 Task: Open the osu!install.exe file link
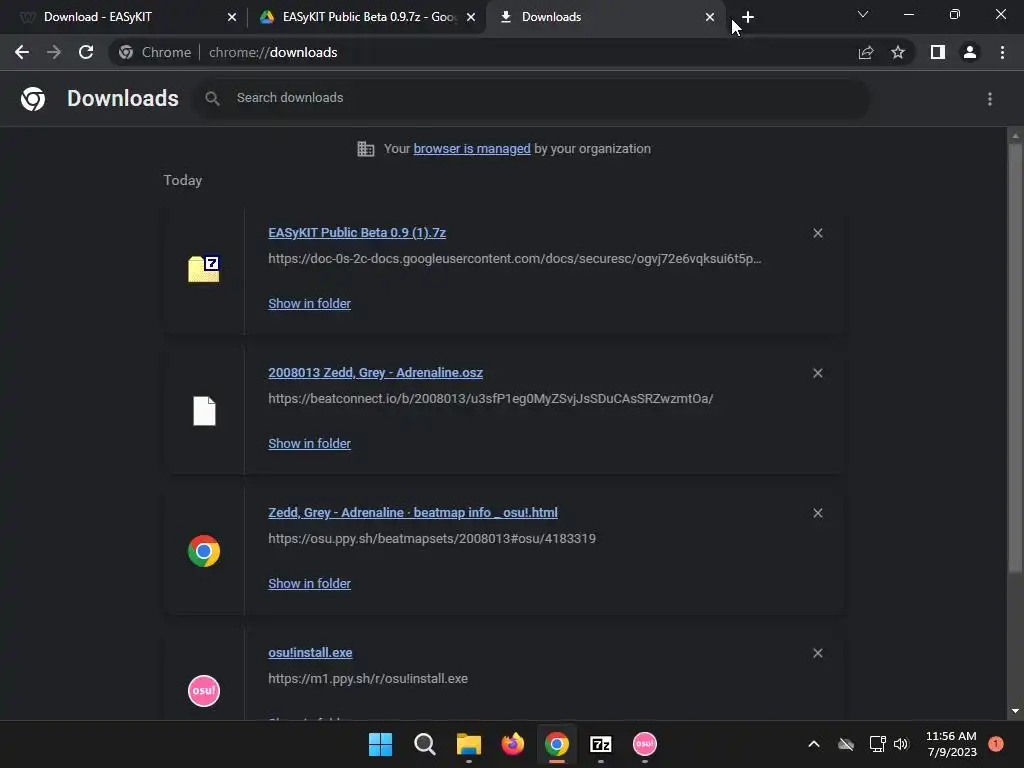pyautogui.click(x=310, y=652)
